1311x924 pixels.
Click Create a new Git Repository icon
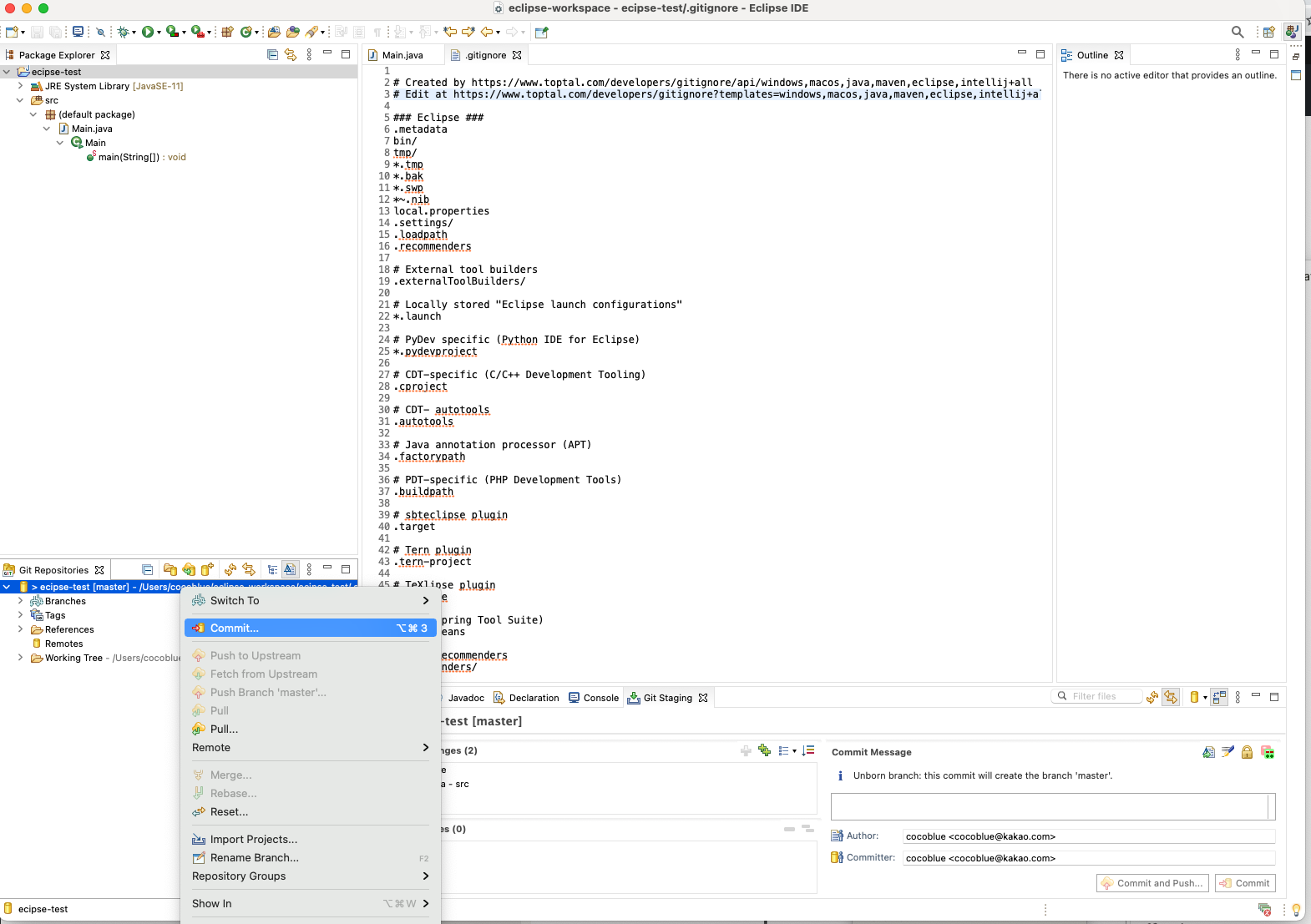pos(207,569)
